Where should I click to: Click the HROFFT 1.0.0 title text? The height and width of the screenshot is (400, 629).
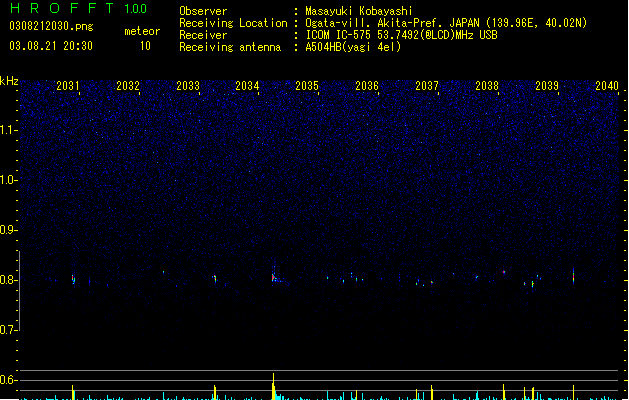point(79,8)
